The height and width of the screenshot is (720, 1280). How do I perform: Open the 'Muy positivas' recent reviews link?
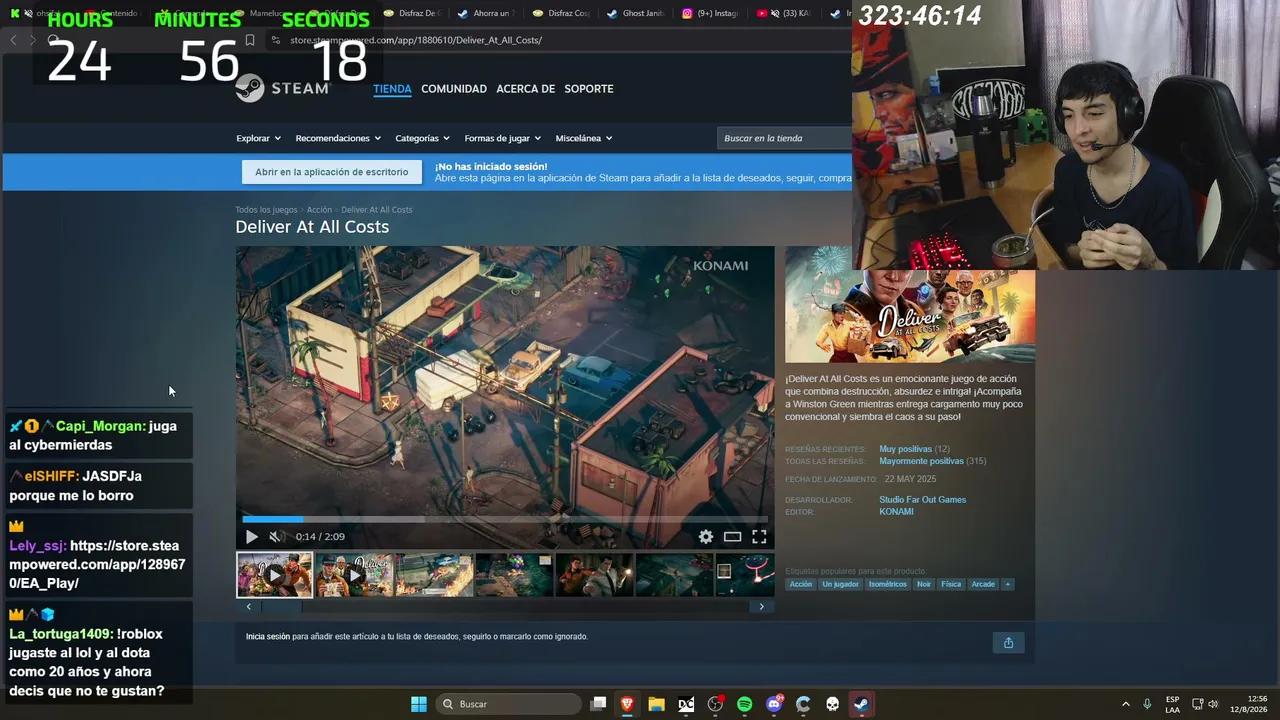click(905, 449)
